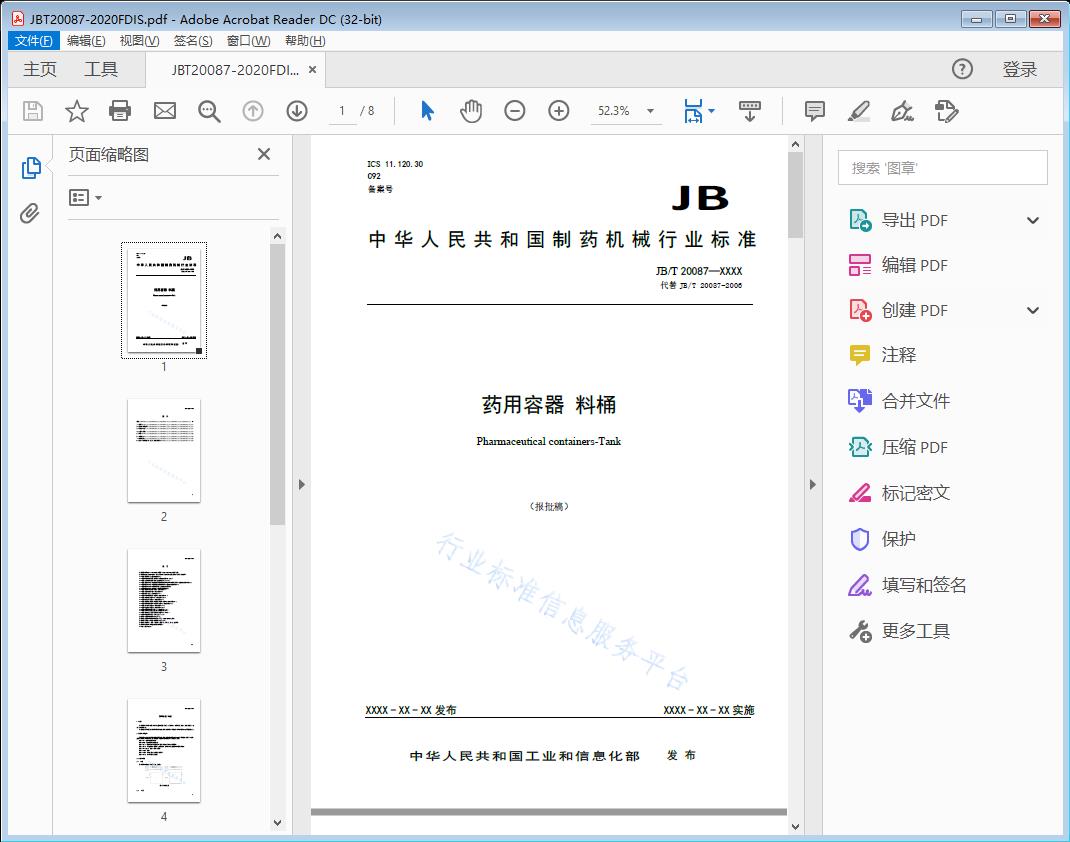The height and width of the screenshot is (842, 1070).
Task: Open the 保护 shield tool
Action: point(901,539)
